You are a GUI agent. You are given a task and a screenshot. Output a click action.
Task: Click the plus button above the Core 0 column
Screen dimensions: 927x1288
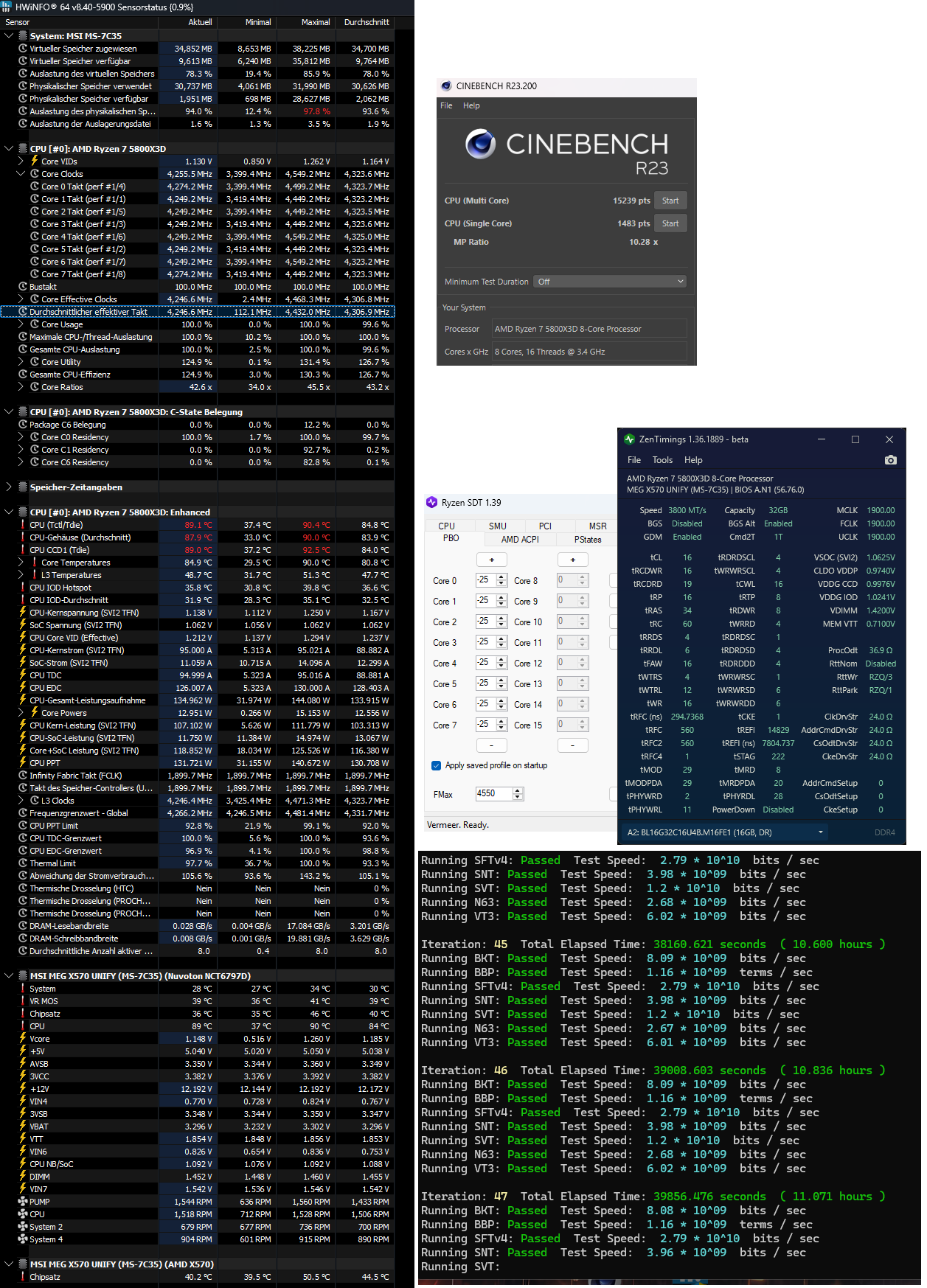tap(492, 560)
